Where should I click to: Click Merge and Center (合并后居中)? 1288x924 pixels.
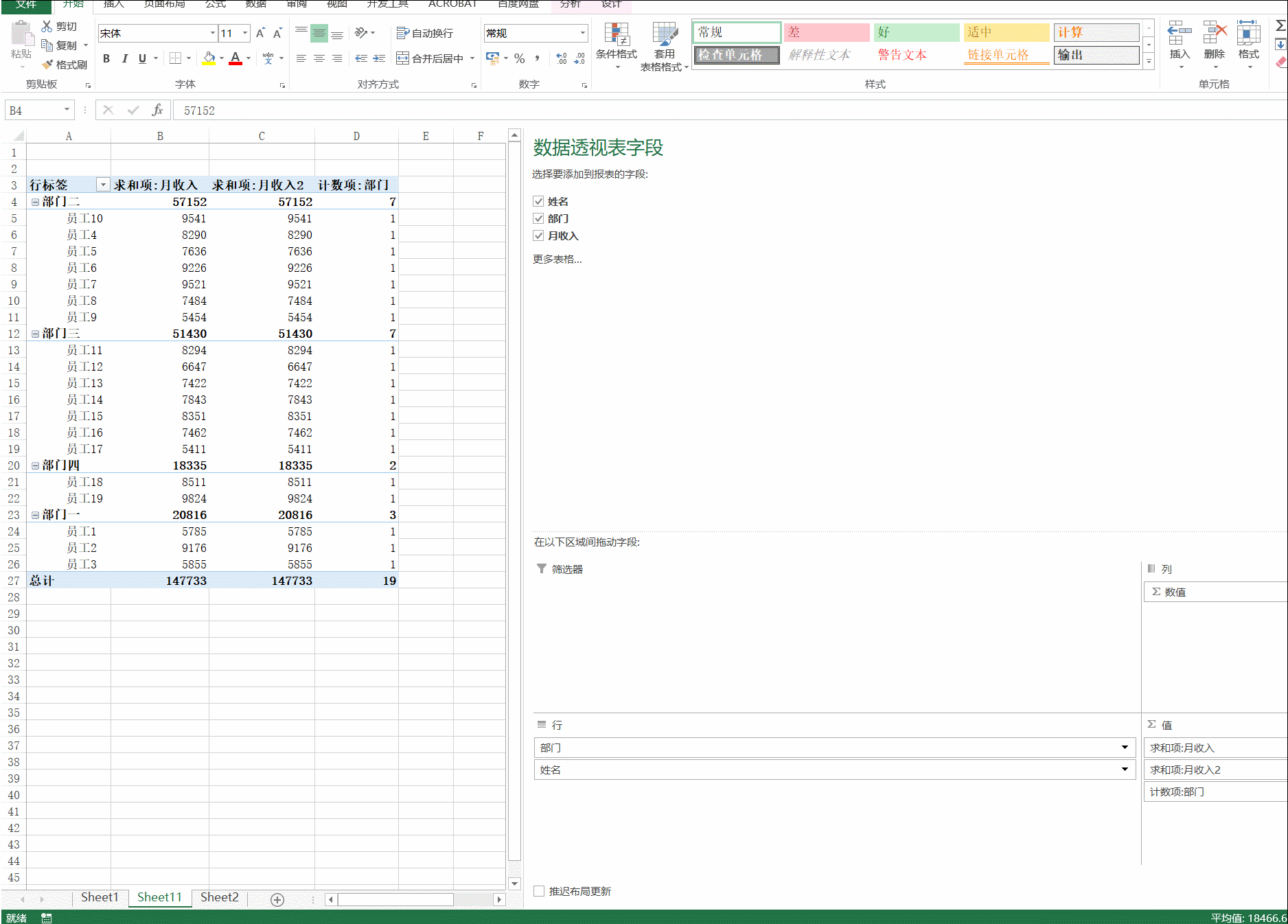click(x=430, y=58)
